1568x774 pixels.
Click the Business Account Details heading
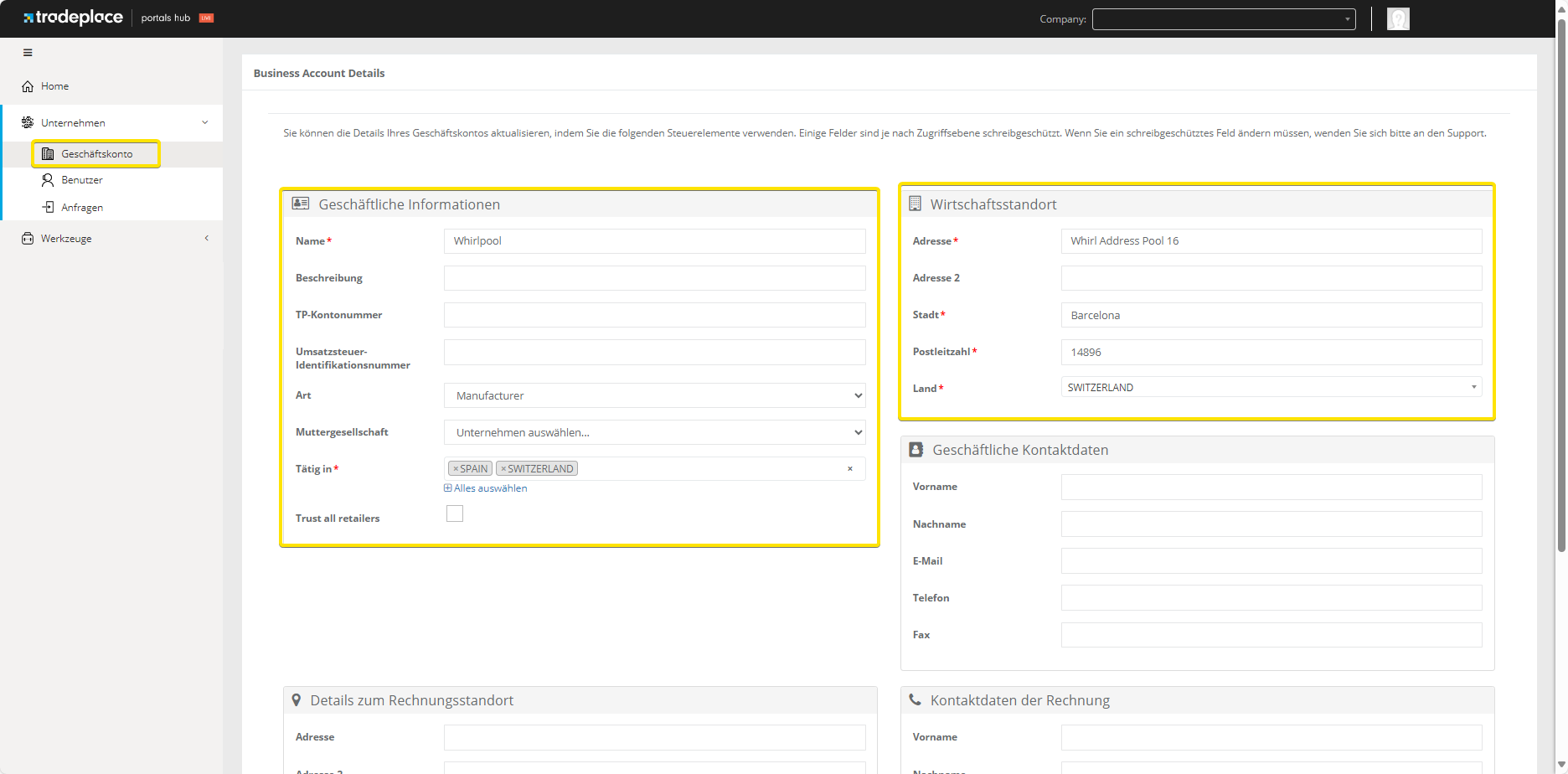click(319, 74)
